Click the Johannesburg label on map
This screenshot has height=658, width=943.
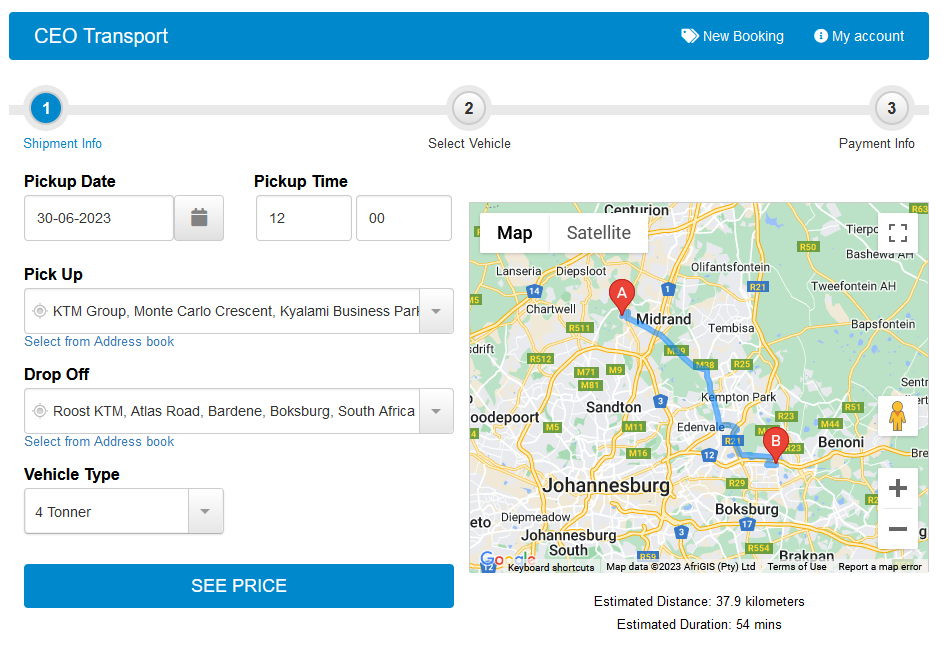click(x=606, y=485)
